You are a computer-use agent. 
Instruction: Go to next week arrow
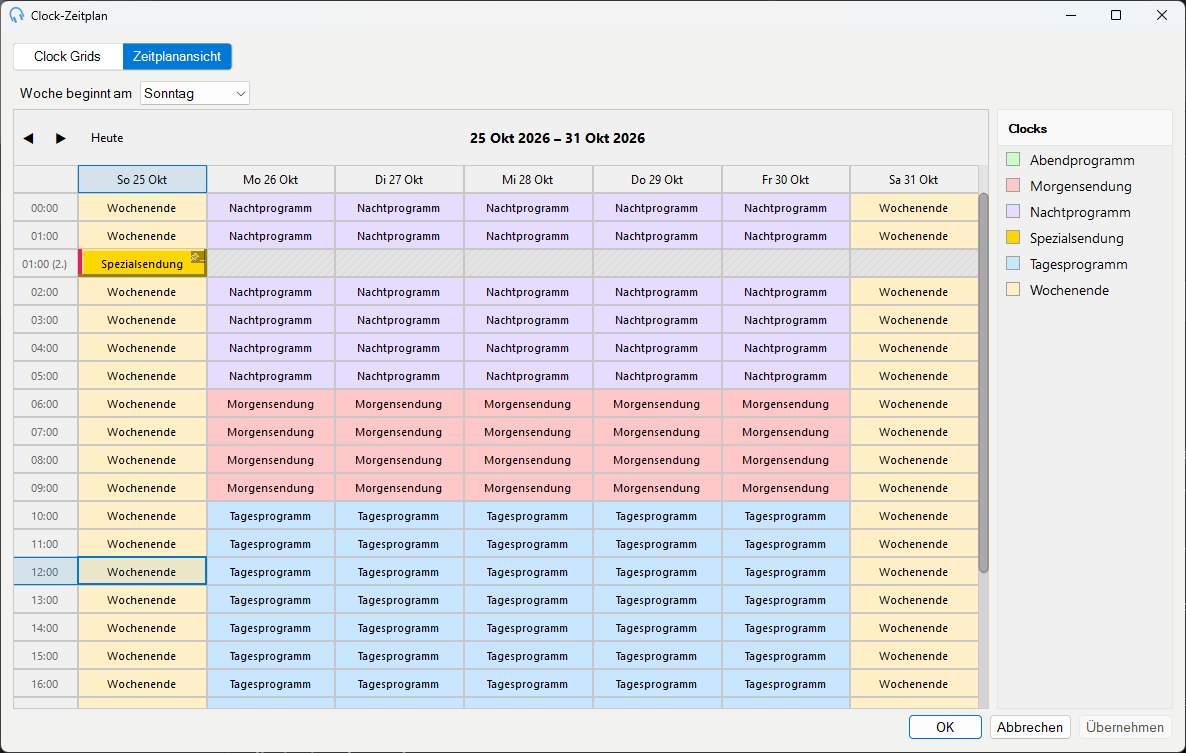coord(61,138)
